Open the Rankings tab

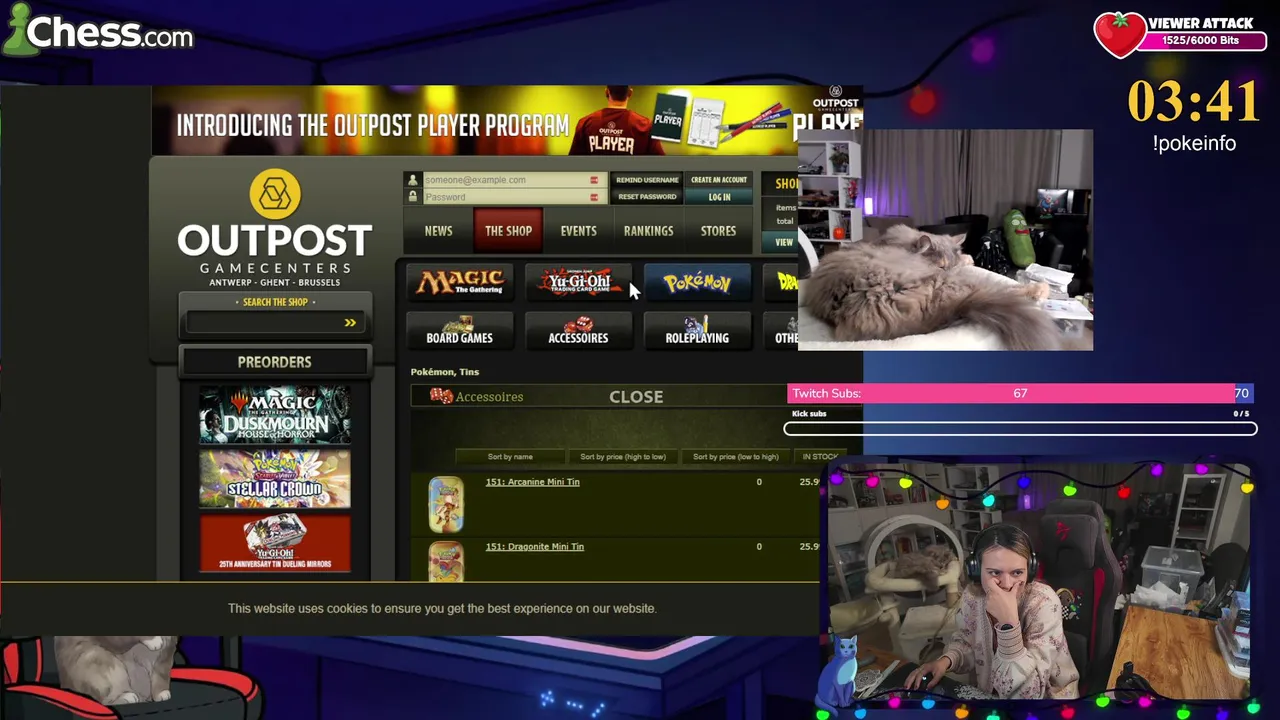tap(648, 231)
